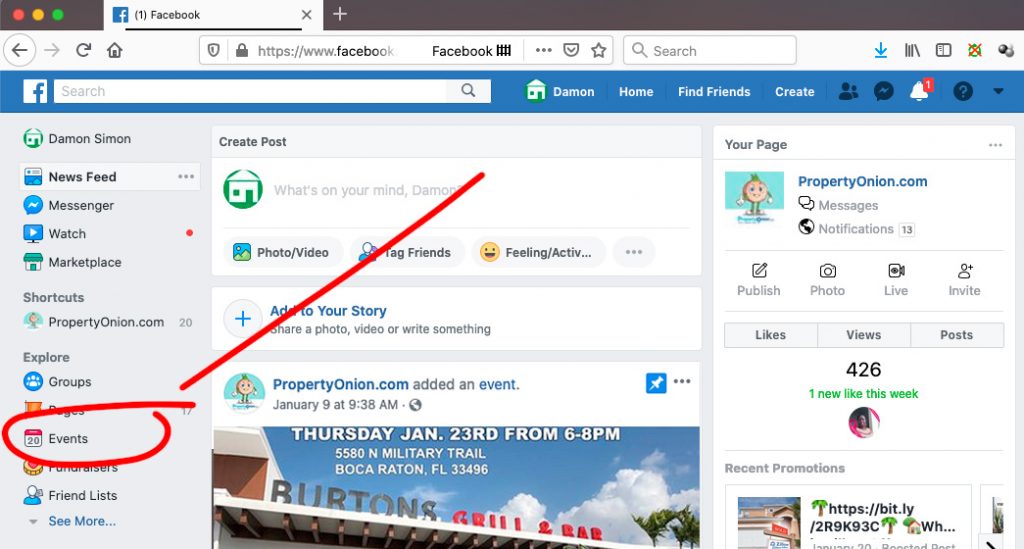Click Photo camera button in Your Page

pos(827,279)
